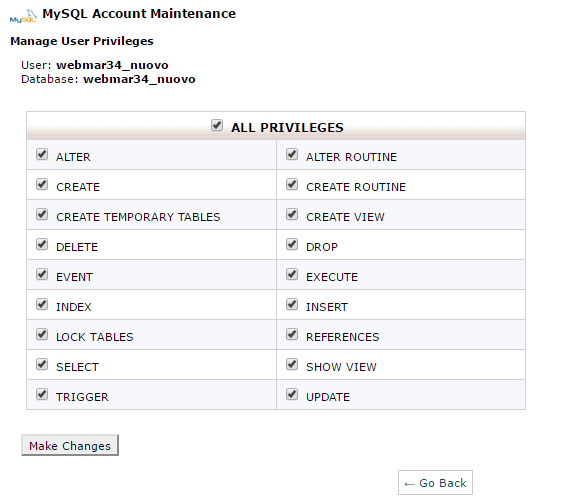Uncheck the CREATE VIEW privilege
Screen dimensions: 562x503
[292, 214]
